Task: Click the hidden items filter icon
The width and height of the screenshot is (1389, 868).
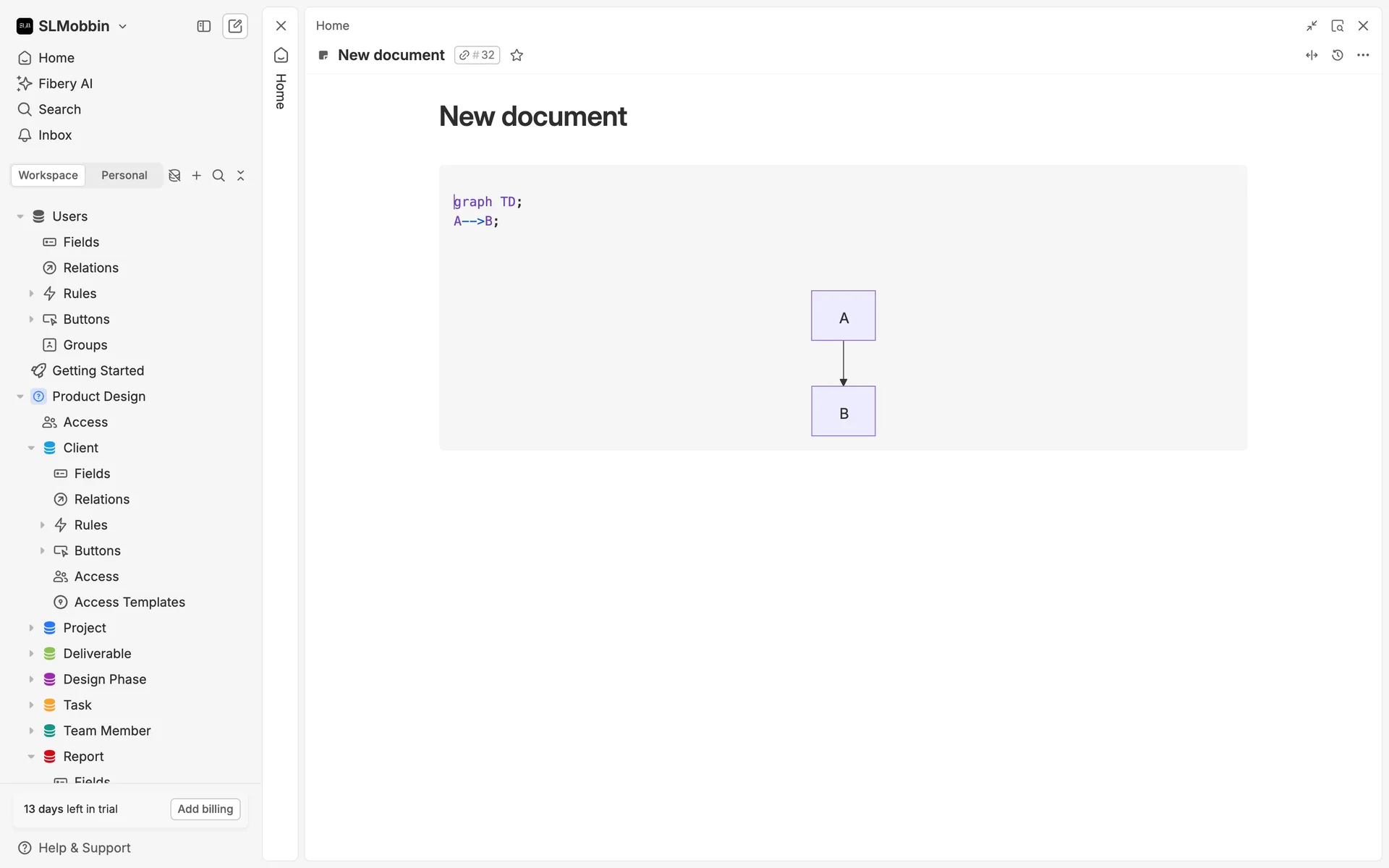Action: [174, 175]
